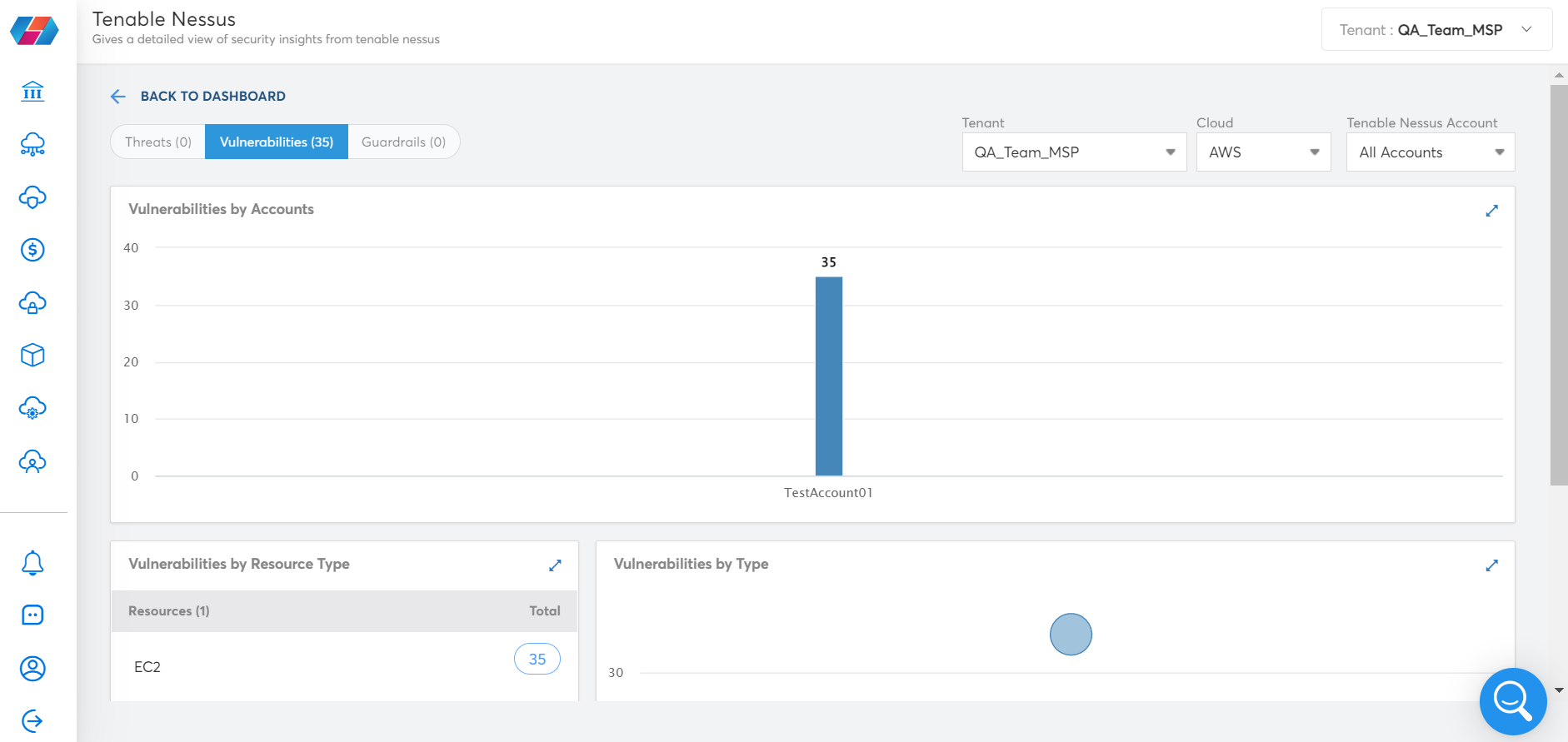Click the Resources (1) column header
This screenshot has width=1568, height=742.
click(169, 611)
